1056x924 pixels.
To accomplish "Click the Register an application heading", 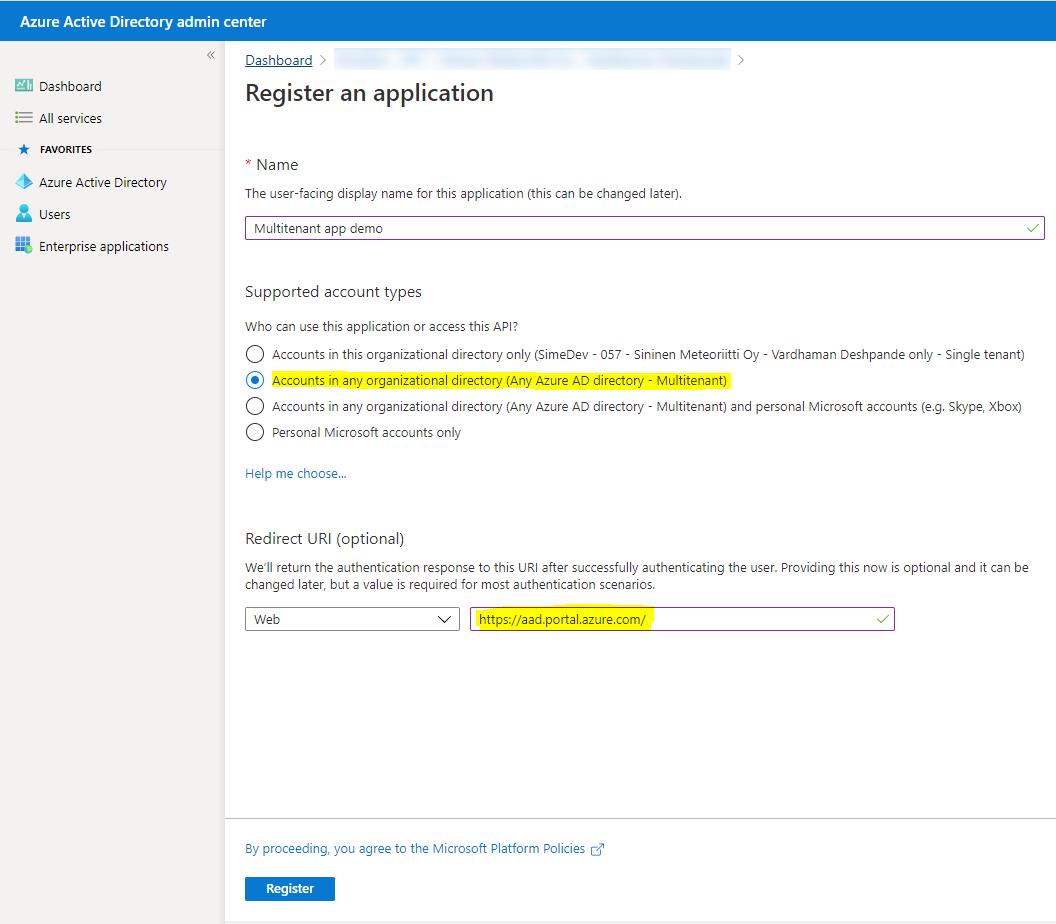I will tap(369, 93).
